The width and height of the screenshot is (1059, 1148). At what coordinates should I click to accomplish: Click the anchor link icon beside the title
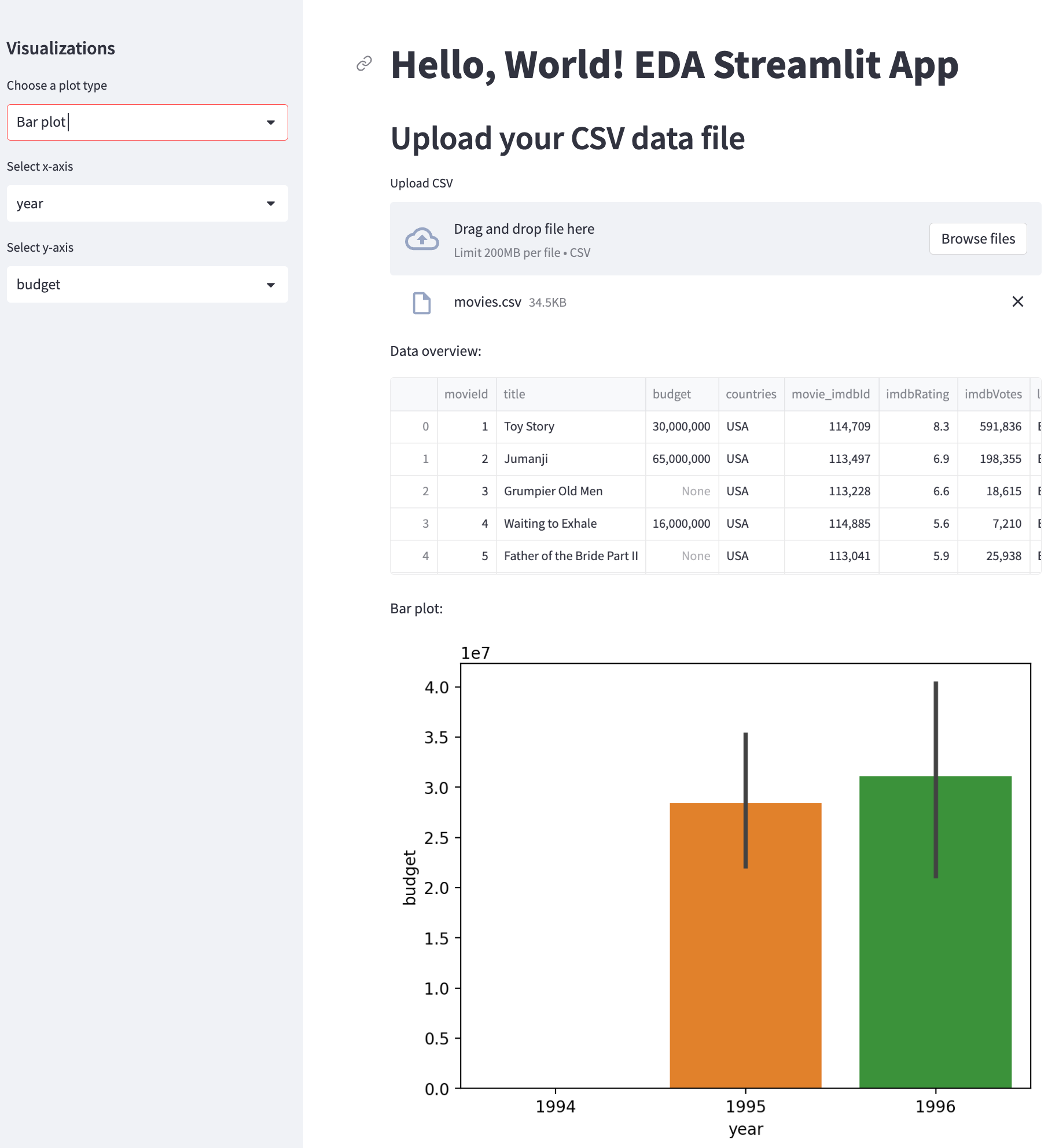point(364,63)
